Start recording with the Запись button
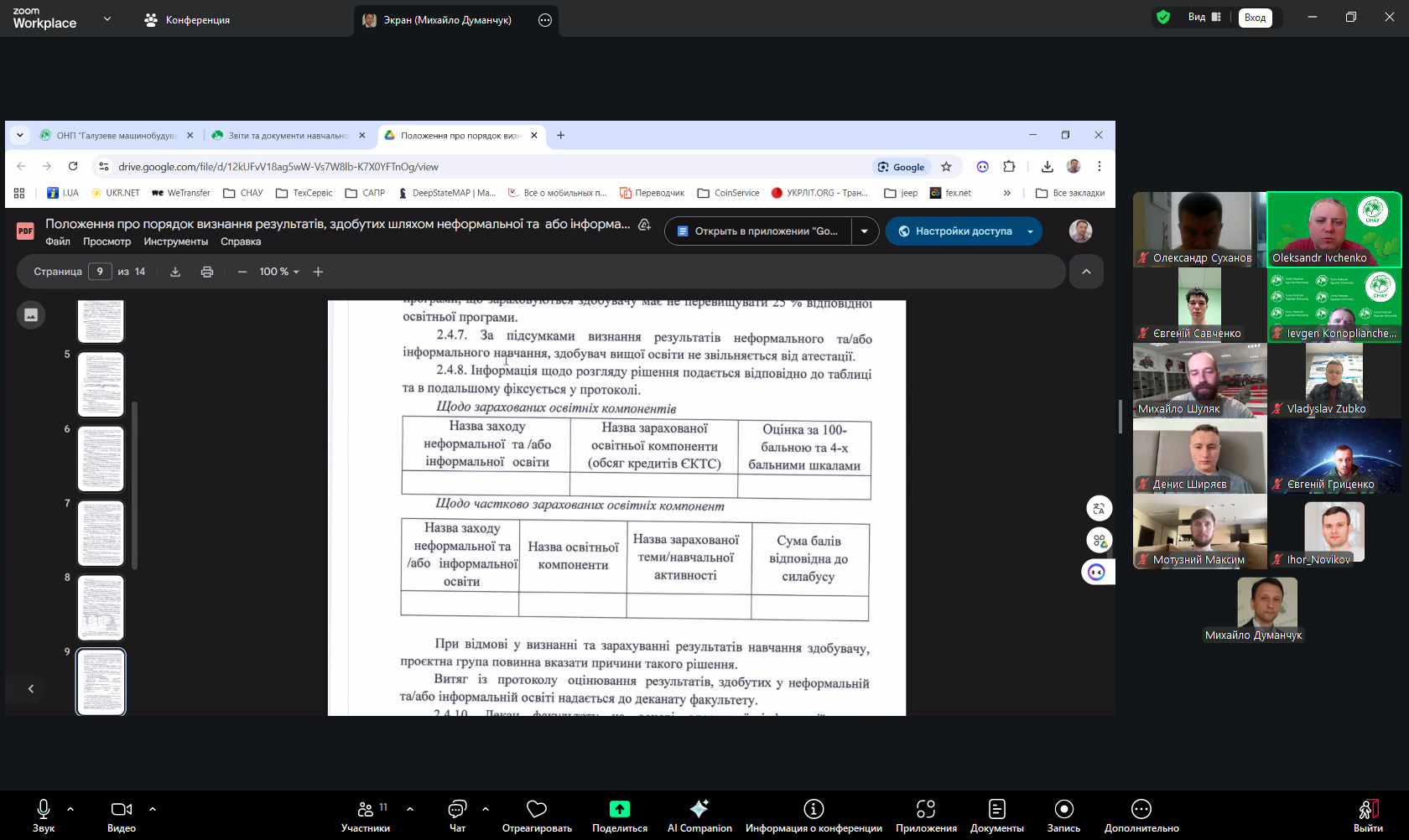Image resolution: width=1409 pixels, height=840 pixels. [x=1063, y=816]
